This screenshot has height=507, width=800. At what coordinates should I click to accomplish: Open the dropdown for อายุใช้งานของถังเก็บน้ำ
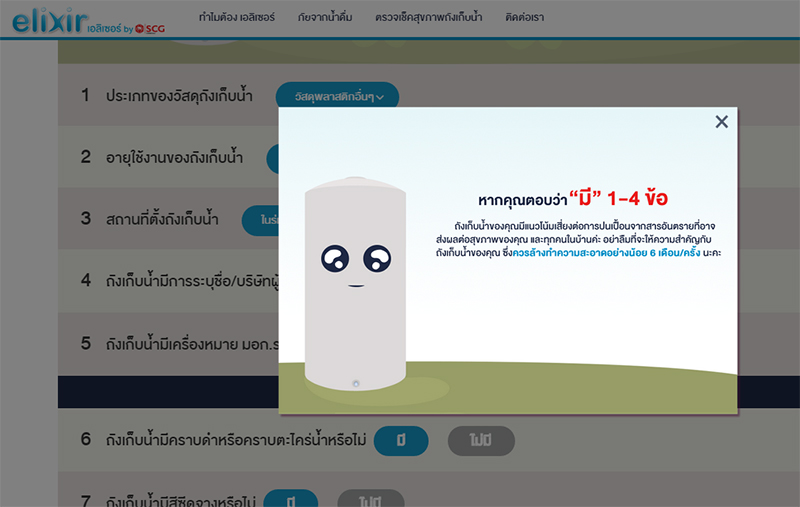click(x=273, y=158)
